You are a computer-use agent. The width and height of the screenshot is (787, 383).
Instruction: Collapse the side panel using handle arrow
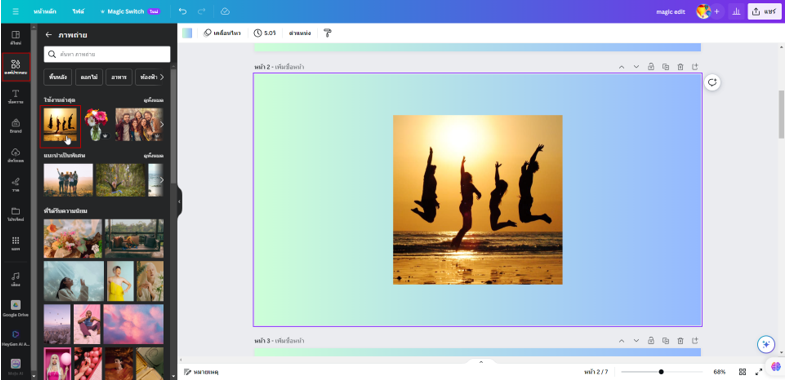179,202
